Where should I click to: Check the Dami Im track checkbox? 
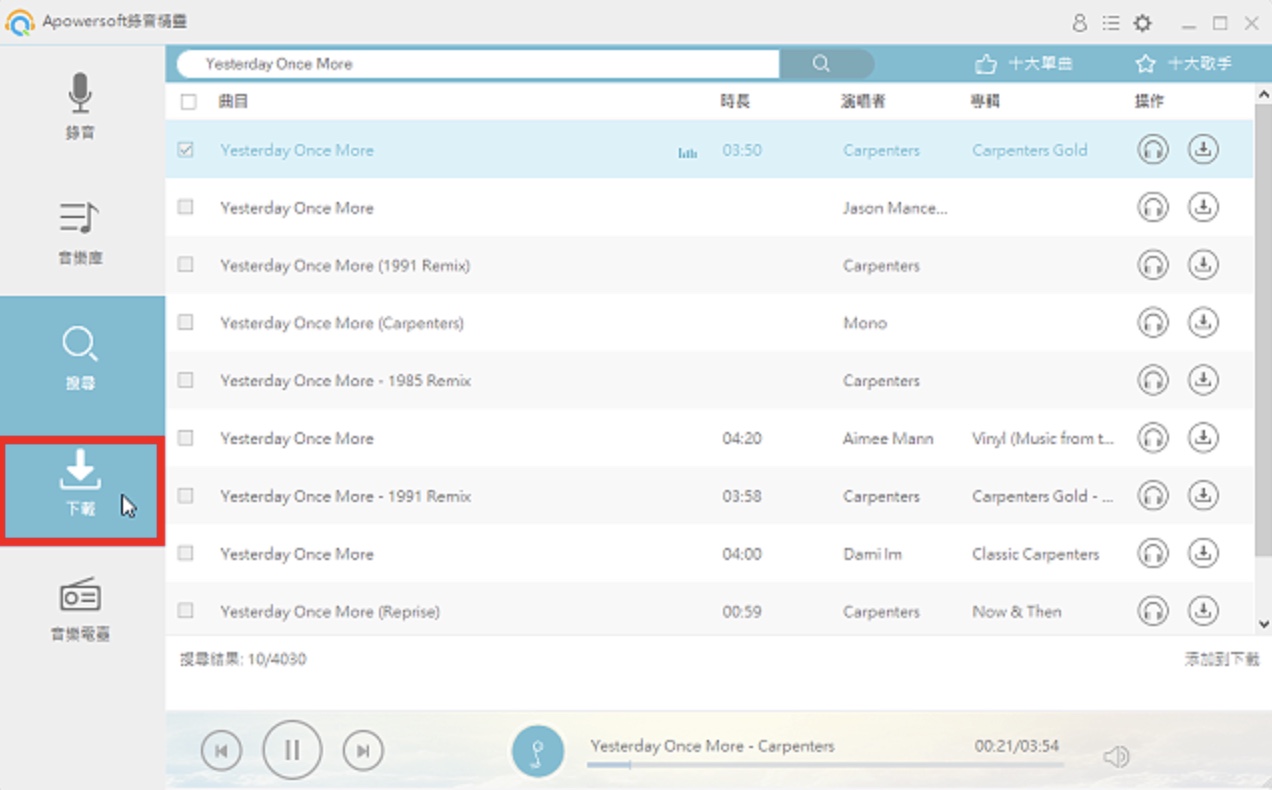[185, 553]
